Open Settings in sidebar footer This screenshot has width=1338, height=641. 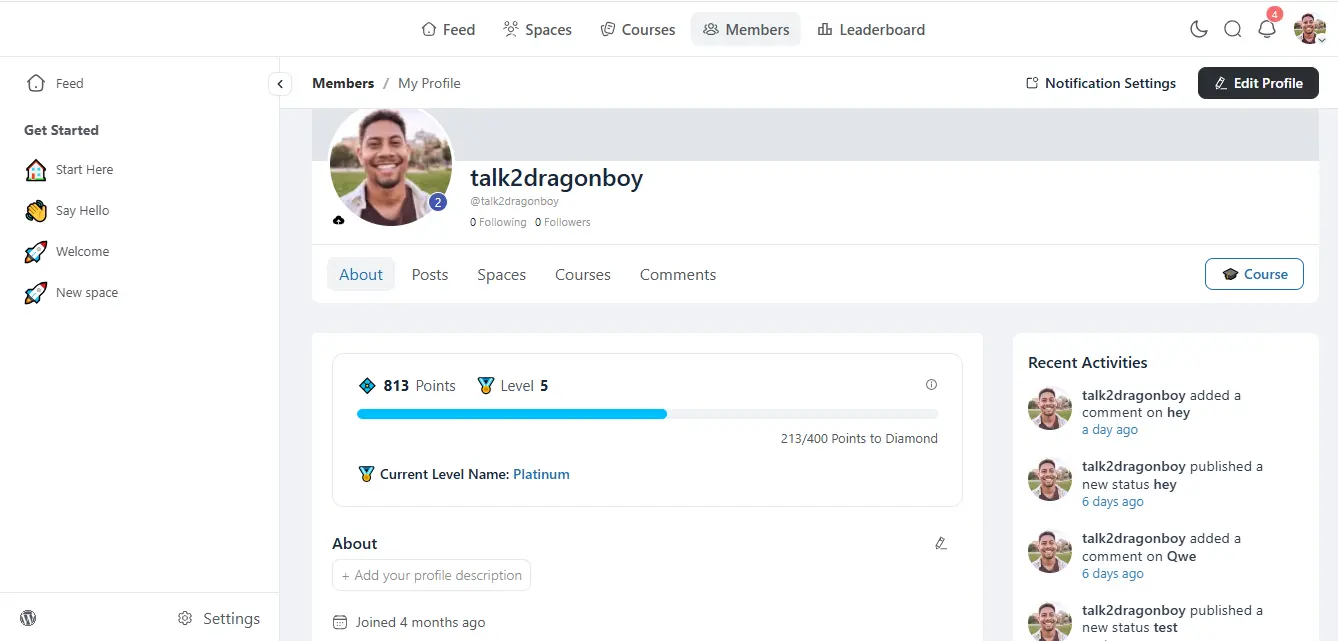pos(219,618)
